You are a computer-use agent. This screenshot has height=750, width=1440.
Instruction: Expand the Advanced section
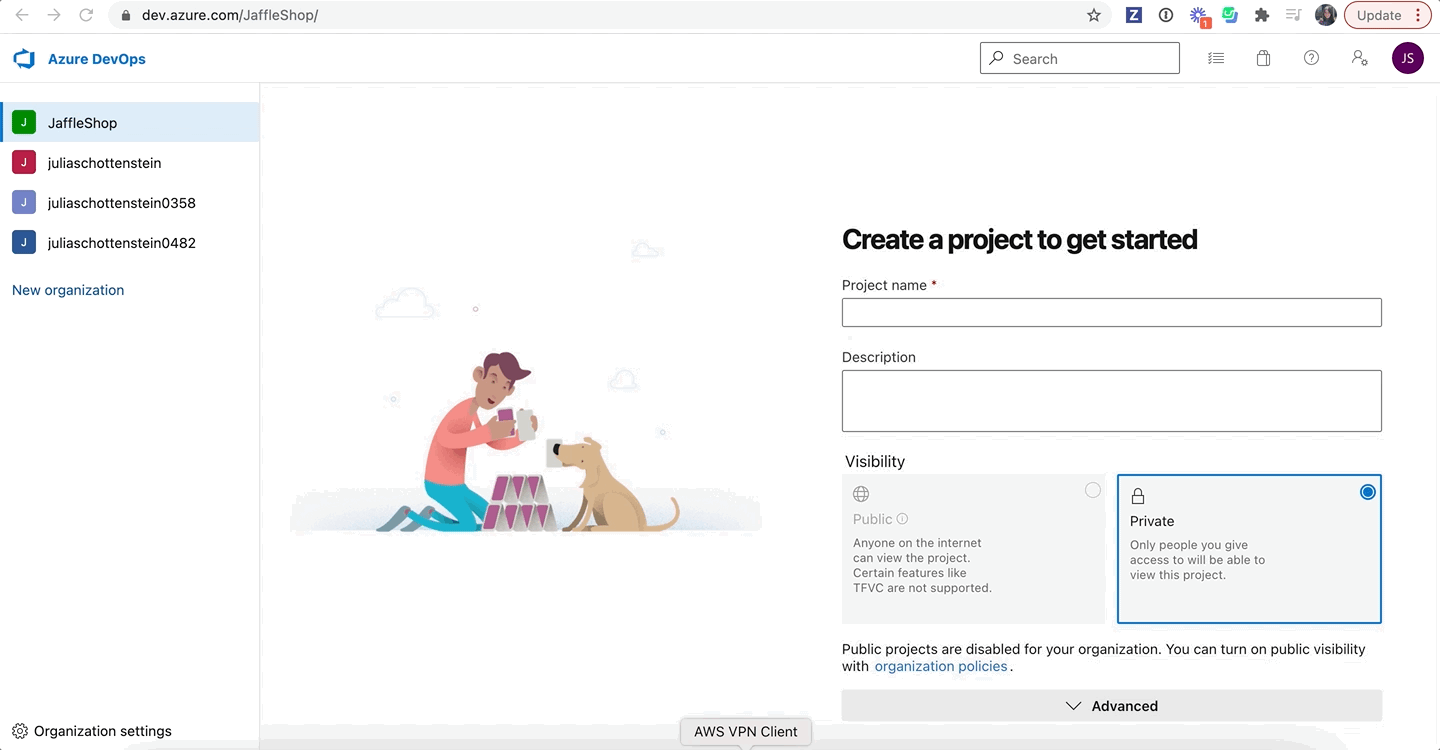point(1111,705)
